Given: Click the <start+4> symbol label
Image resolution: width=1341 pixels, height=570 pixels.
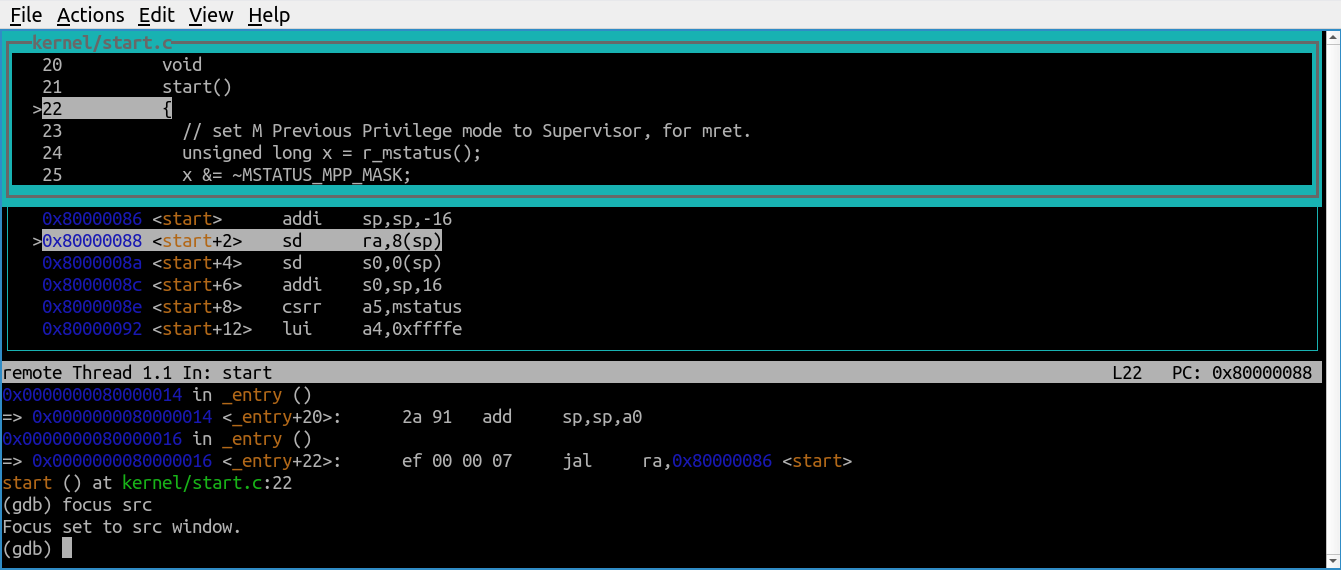Looking at the screenshot, I should (x=197, y=263).
